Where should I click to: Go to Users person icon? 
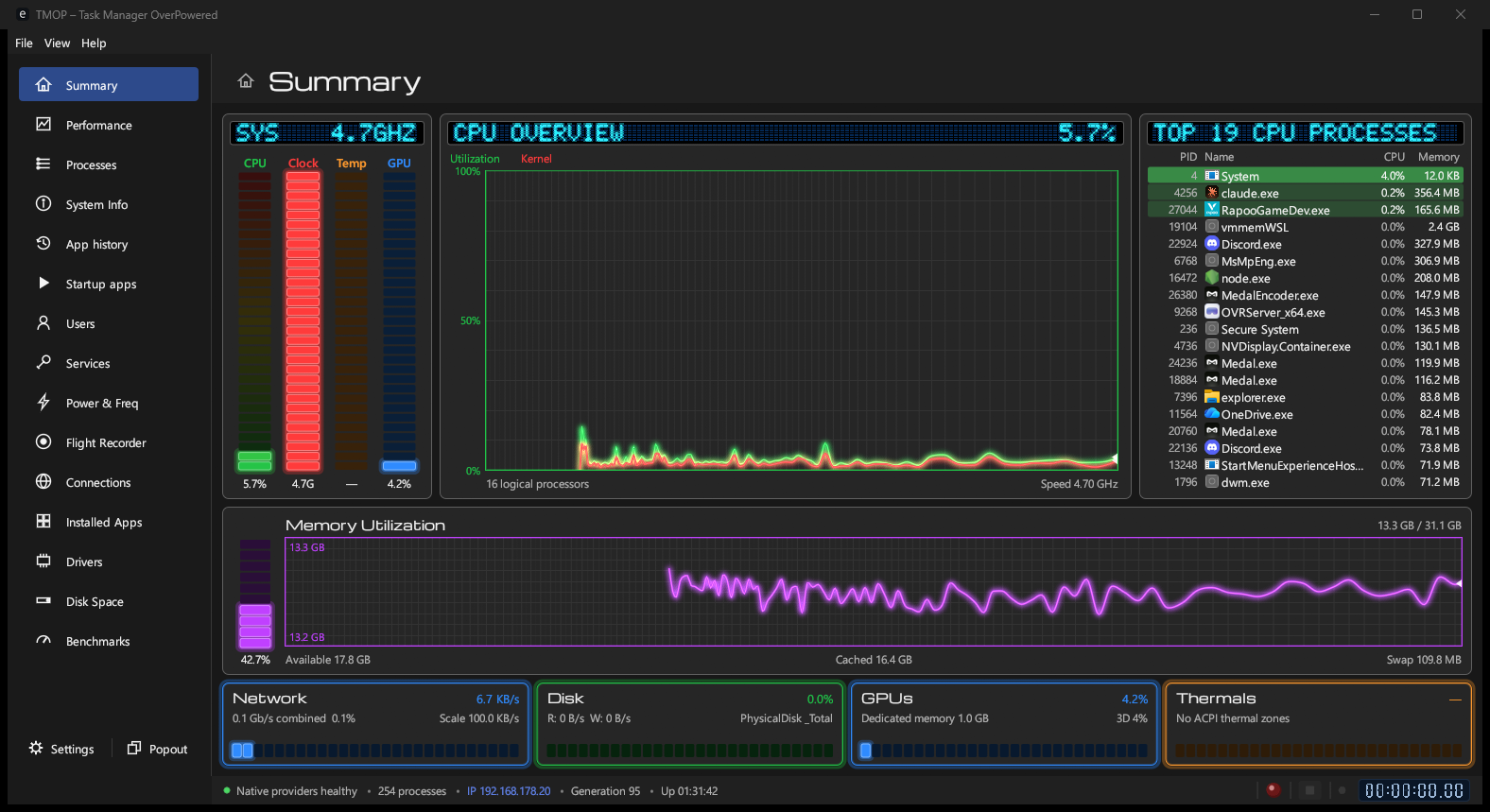[43, 323]
